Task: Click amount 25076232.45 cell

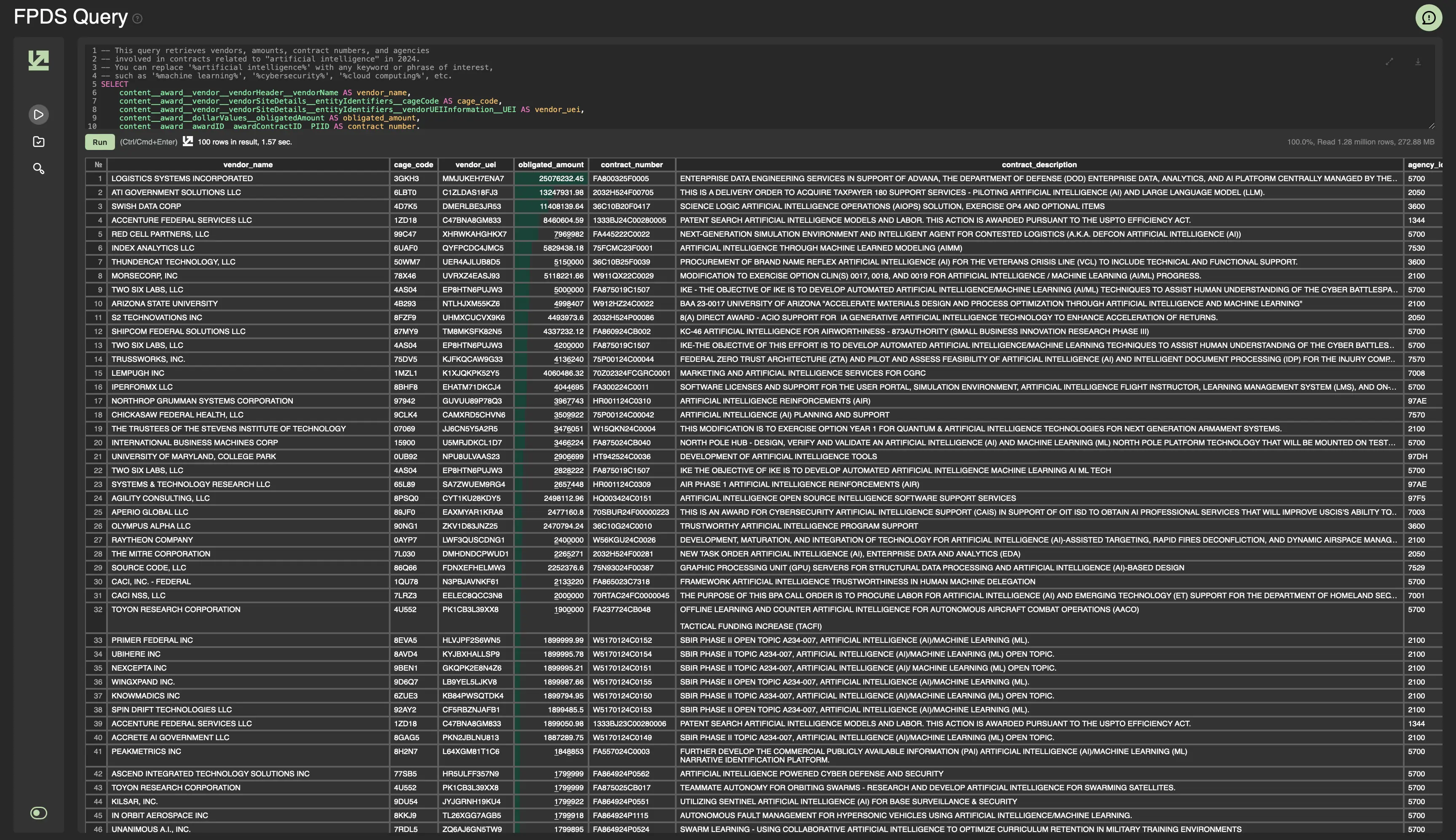Action: 551,179
